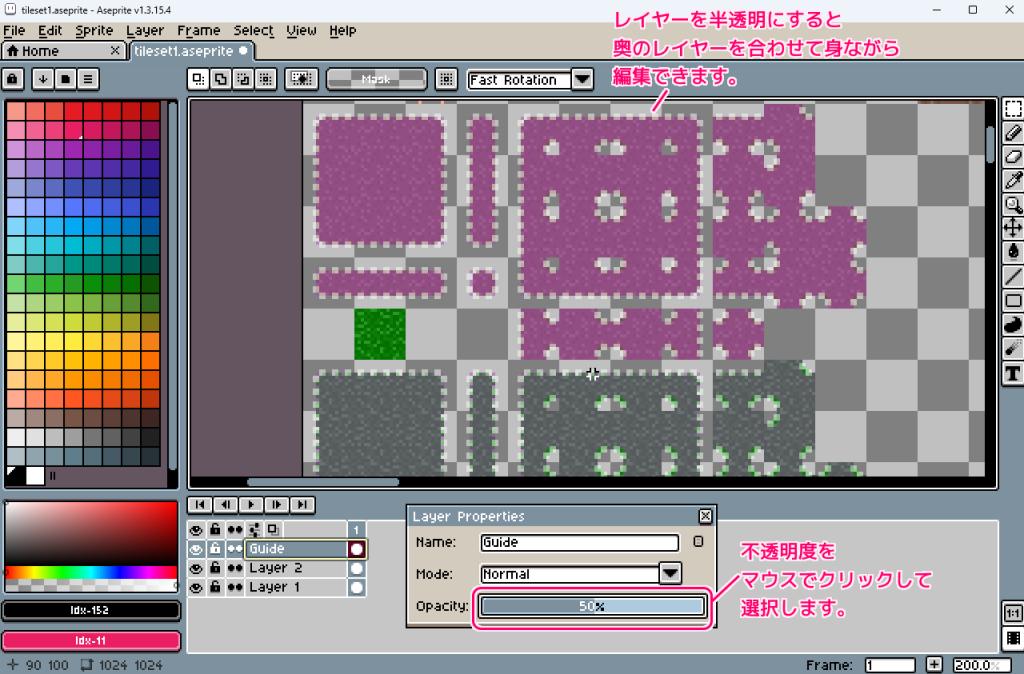
Task: Pick a color with the Eyedropper tool
Action: 1012,181
